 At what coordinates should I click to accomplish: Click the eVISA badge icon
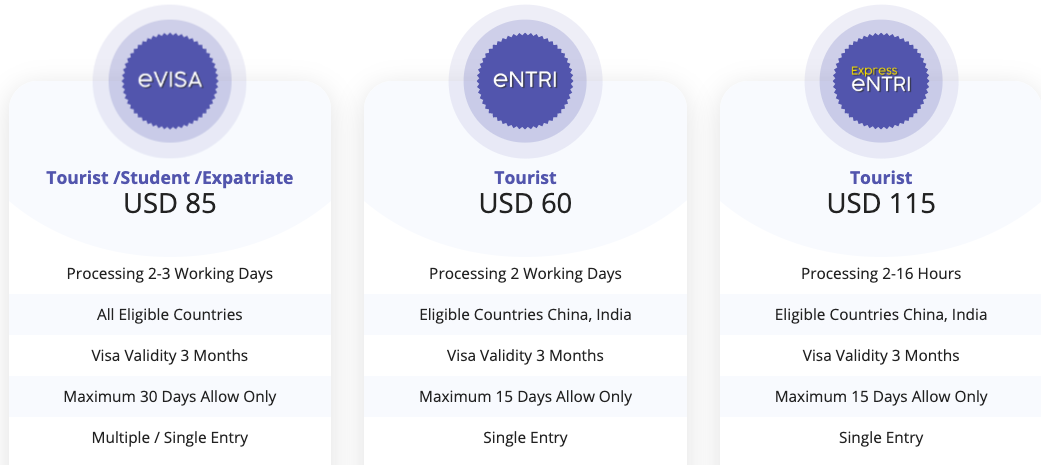point(169,80)
